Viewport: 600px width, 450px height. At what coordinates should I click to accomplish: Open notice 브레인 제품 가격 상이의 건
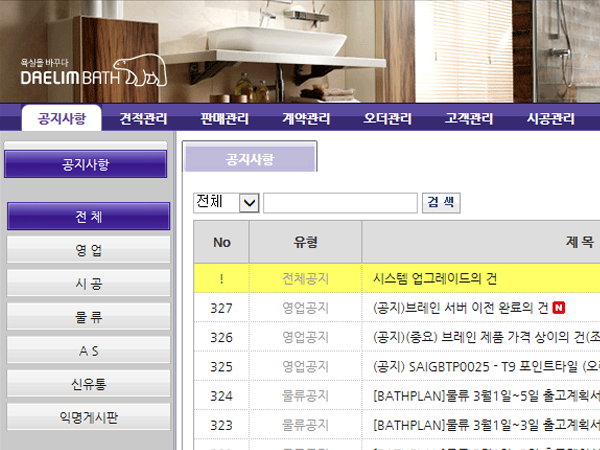486,337
